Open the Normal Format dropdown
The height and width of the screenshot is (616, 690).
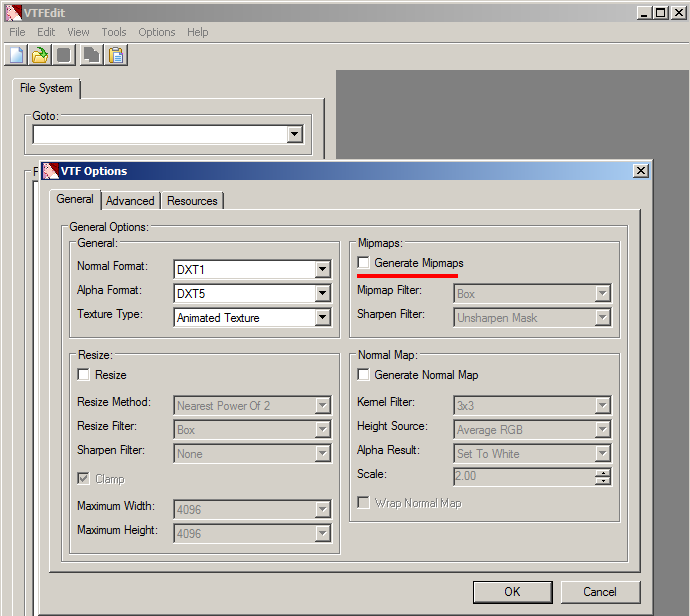pyautogui.click(x=323, y=269)
